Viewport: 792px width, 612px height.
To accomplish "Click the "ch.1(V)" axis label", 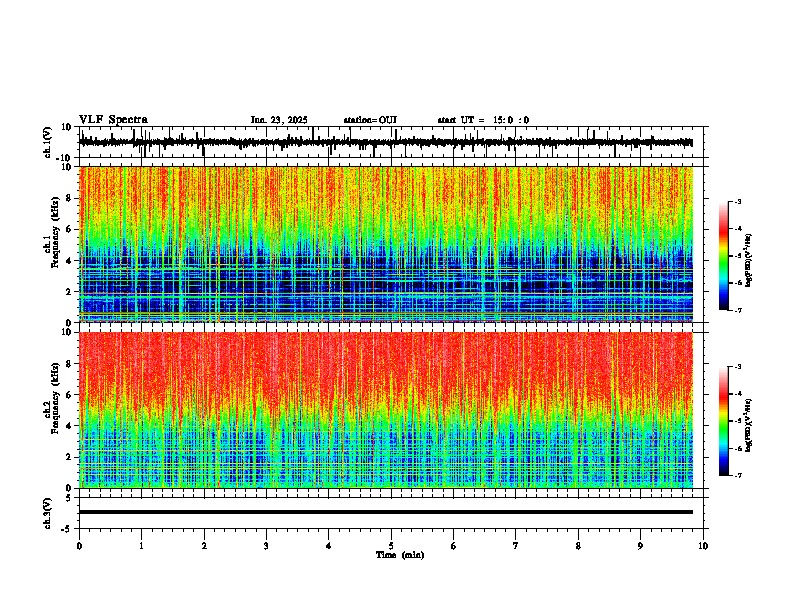I will click(x=48, y=142).
